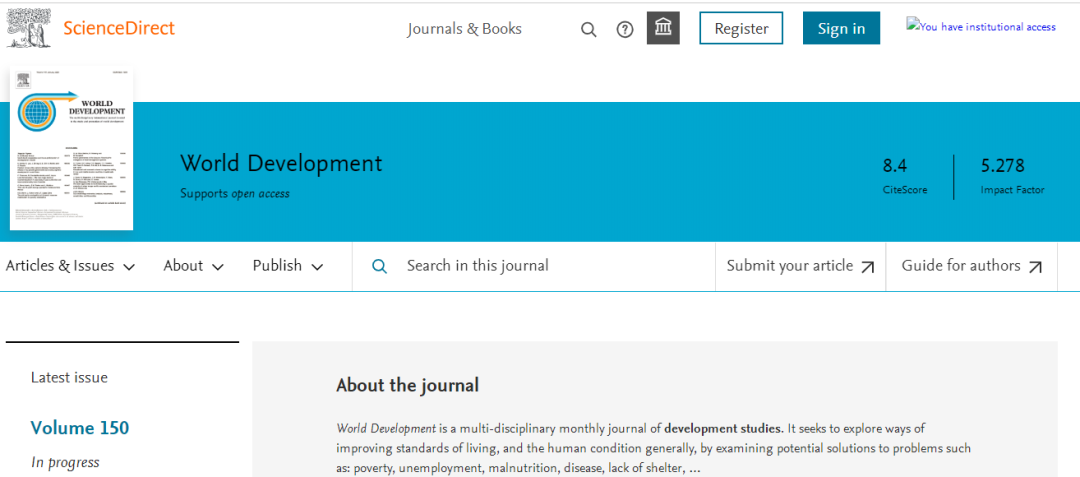Open Journals & Books menu item
The image size is (1080, 477).
coord(464,29)
